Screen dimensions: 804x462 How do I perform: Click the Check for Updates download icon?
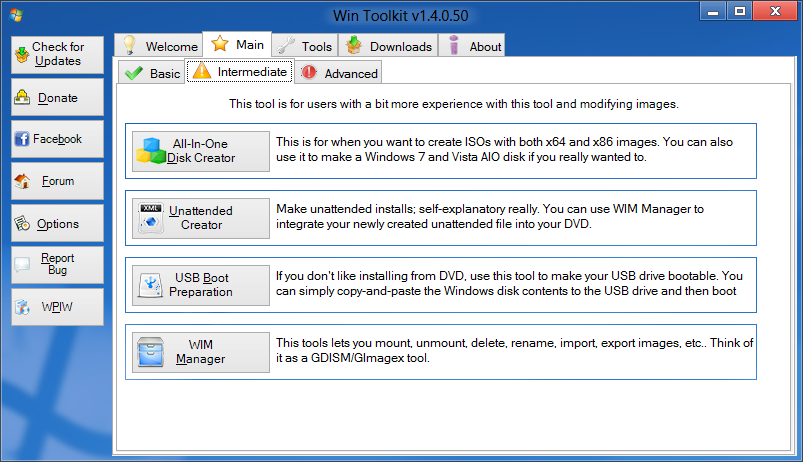pyautogui.click(x=22, y=54)
